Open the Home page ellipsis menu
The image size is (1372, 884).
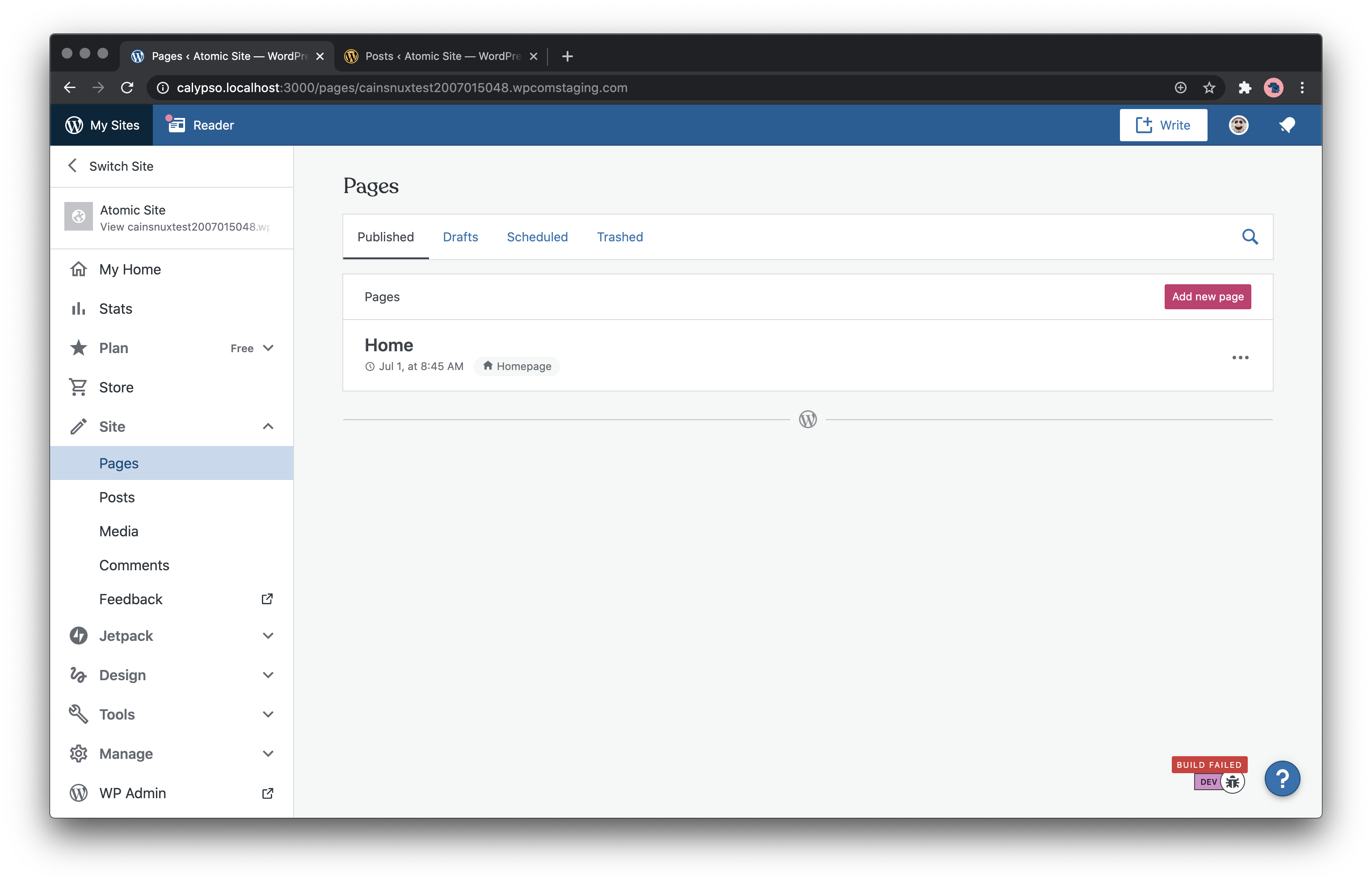pyautogui.click(x=1240, y=358)
